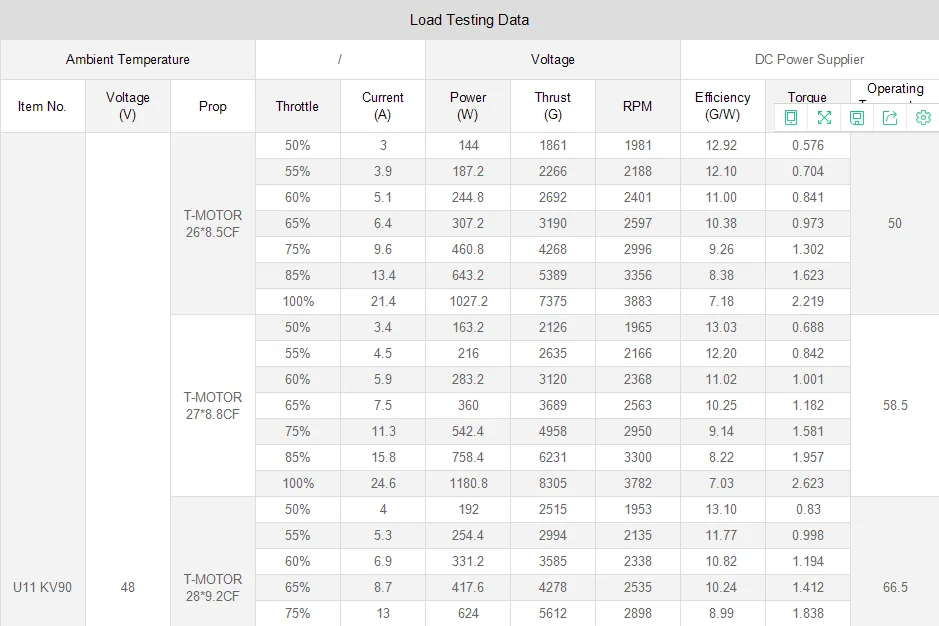This screenshot has height=626, width=939.
Task: Select the DC Power Supplier header cell
Action: coord(809,60)
